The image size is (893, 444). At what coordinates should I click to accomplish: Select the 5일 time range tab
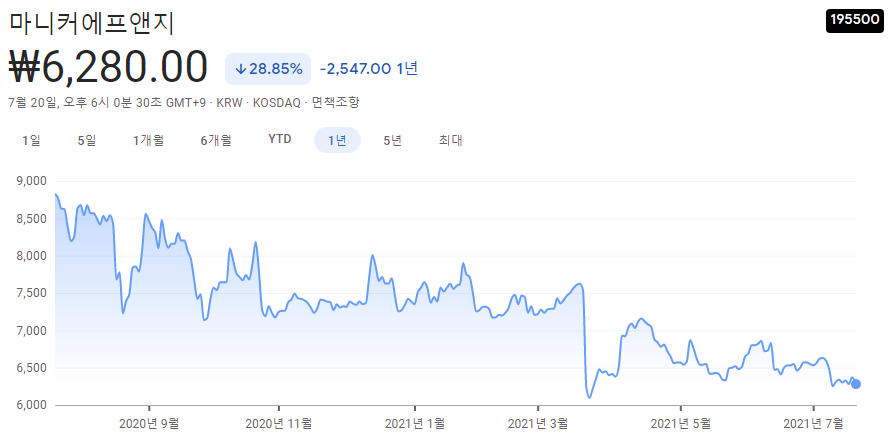(x=87, y=140)
